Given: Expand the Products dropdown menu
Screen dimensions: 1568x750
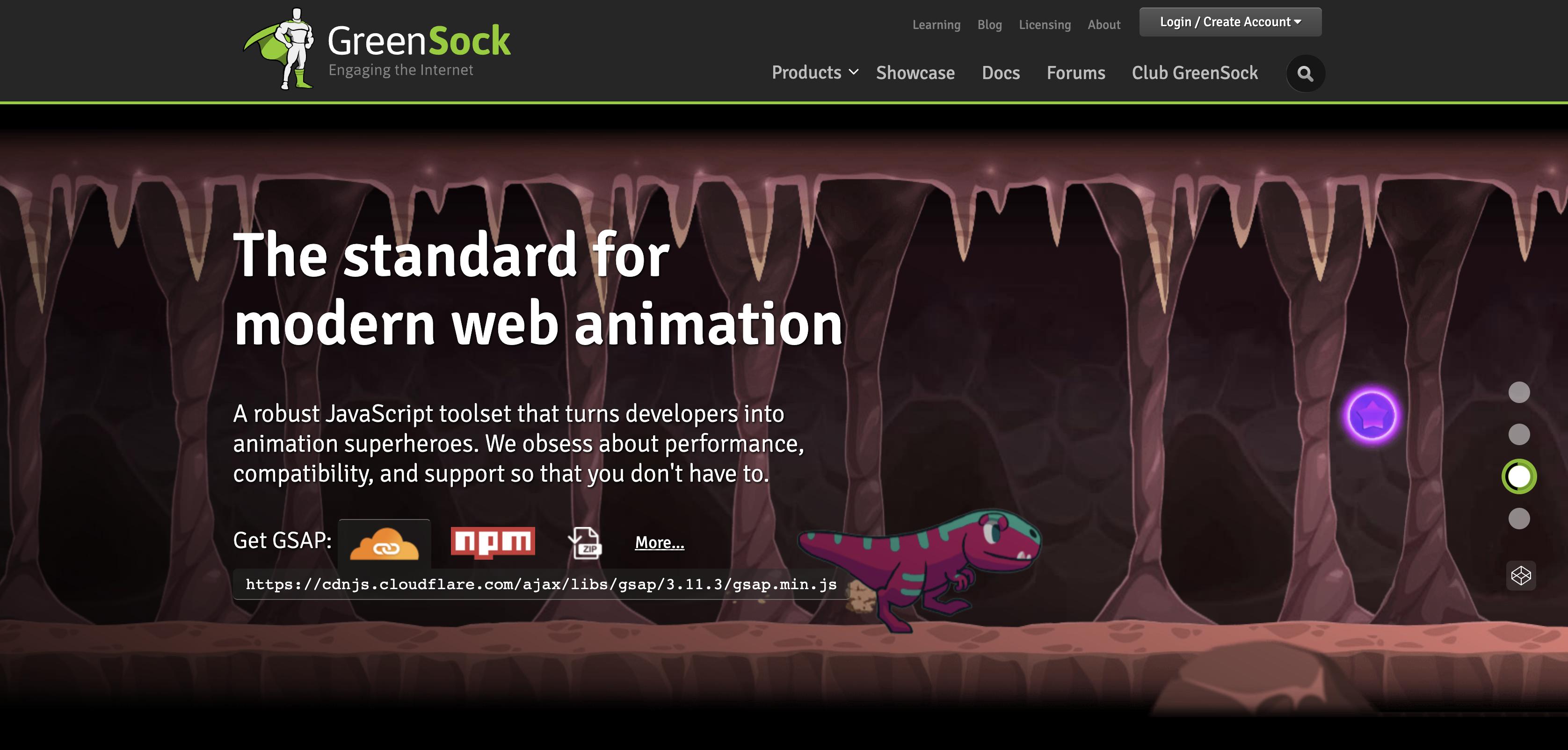Looking at the screenshot, I should click(x=815, y=72).
